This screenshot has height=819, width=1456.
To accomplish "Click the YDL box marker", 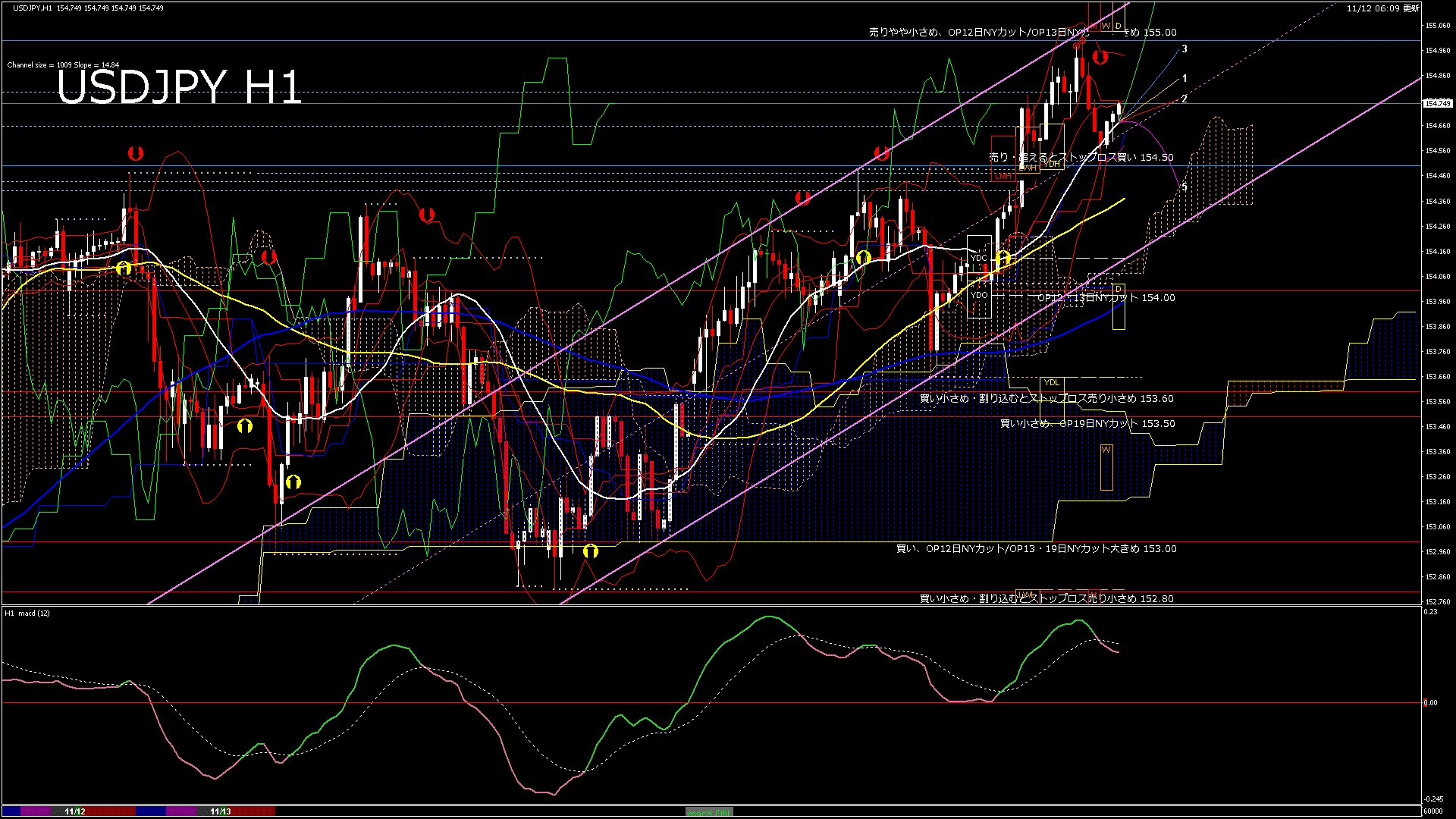I will (1051, 382).
